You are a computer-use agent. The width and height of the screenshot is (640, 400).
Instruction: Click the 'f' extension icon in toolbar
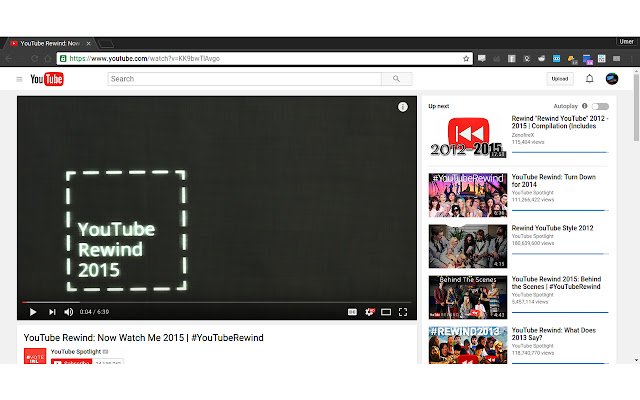coord(511,59)
